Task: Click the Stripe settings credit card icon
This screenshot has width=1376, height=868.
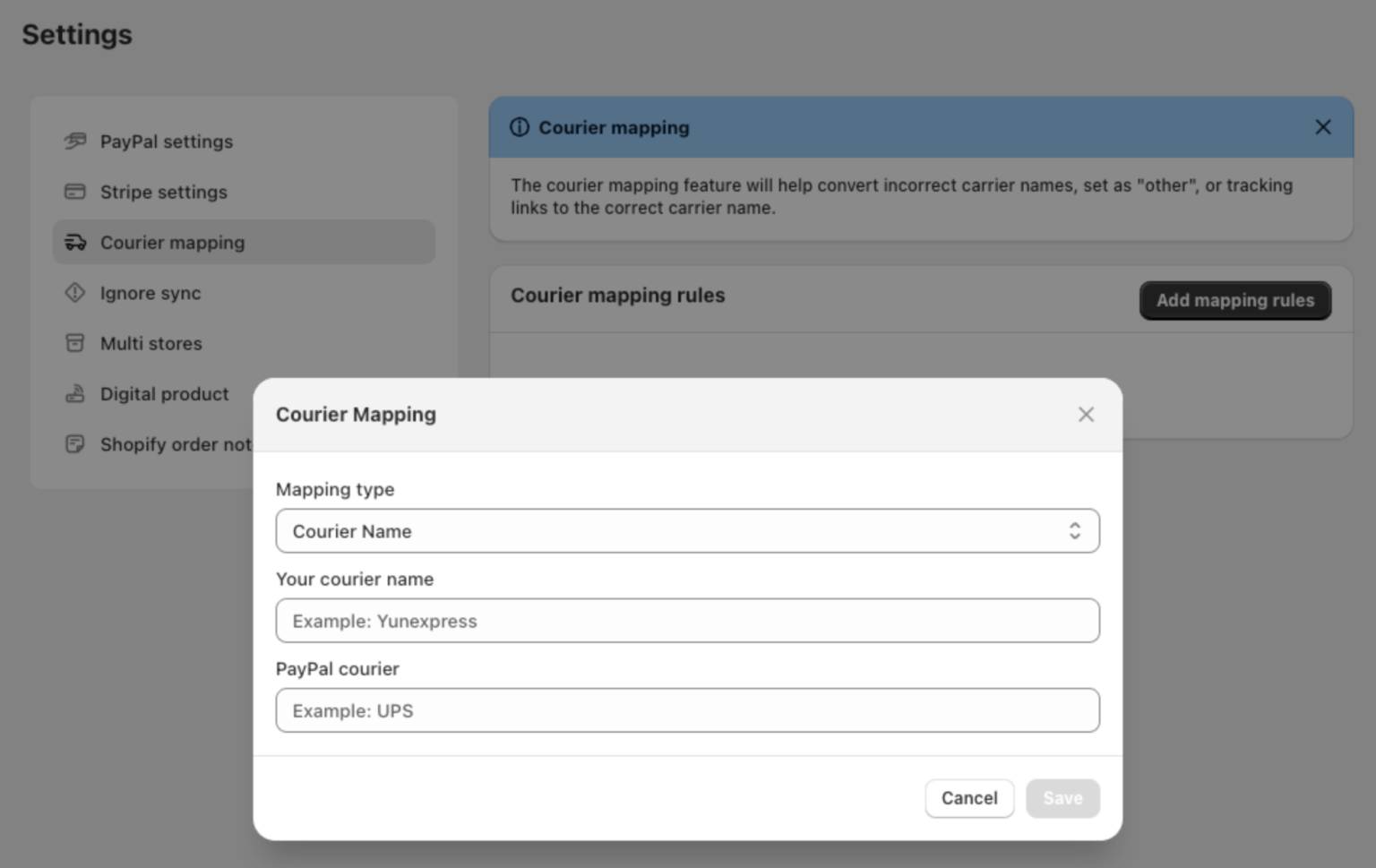Action: (75, 192)
